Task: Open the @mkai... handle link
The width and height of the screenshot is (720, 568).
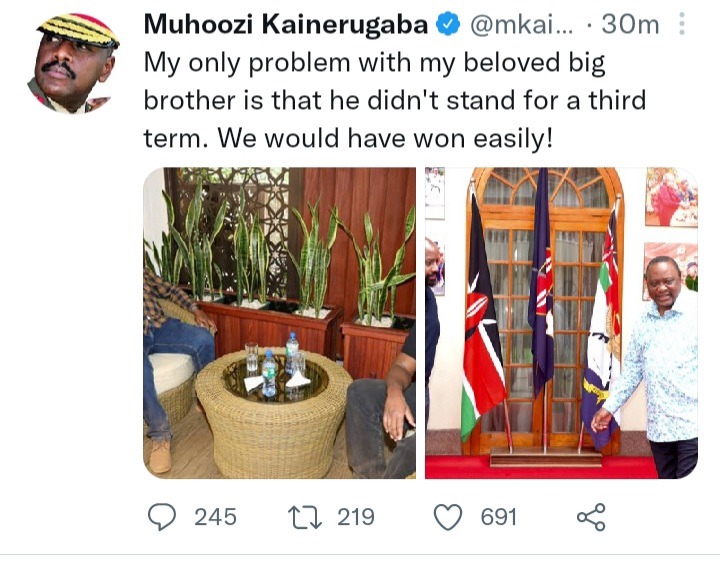Action: click(521, 25)
